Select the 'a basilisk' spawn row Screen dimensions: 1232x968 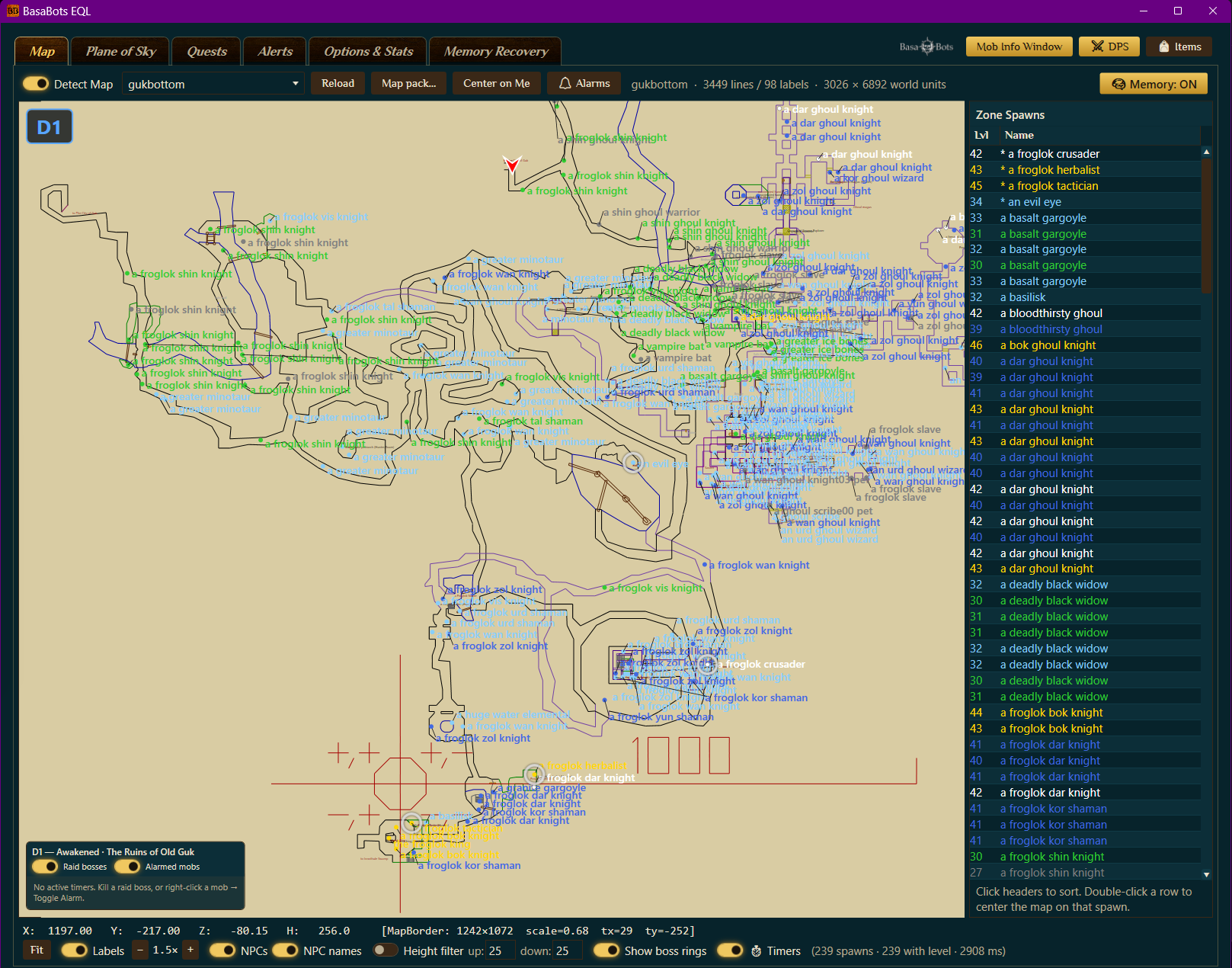[x=1085, y=297]
